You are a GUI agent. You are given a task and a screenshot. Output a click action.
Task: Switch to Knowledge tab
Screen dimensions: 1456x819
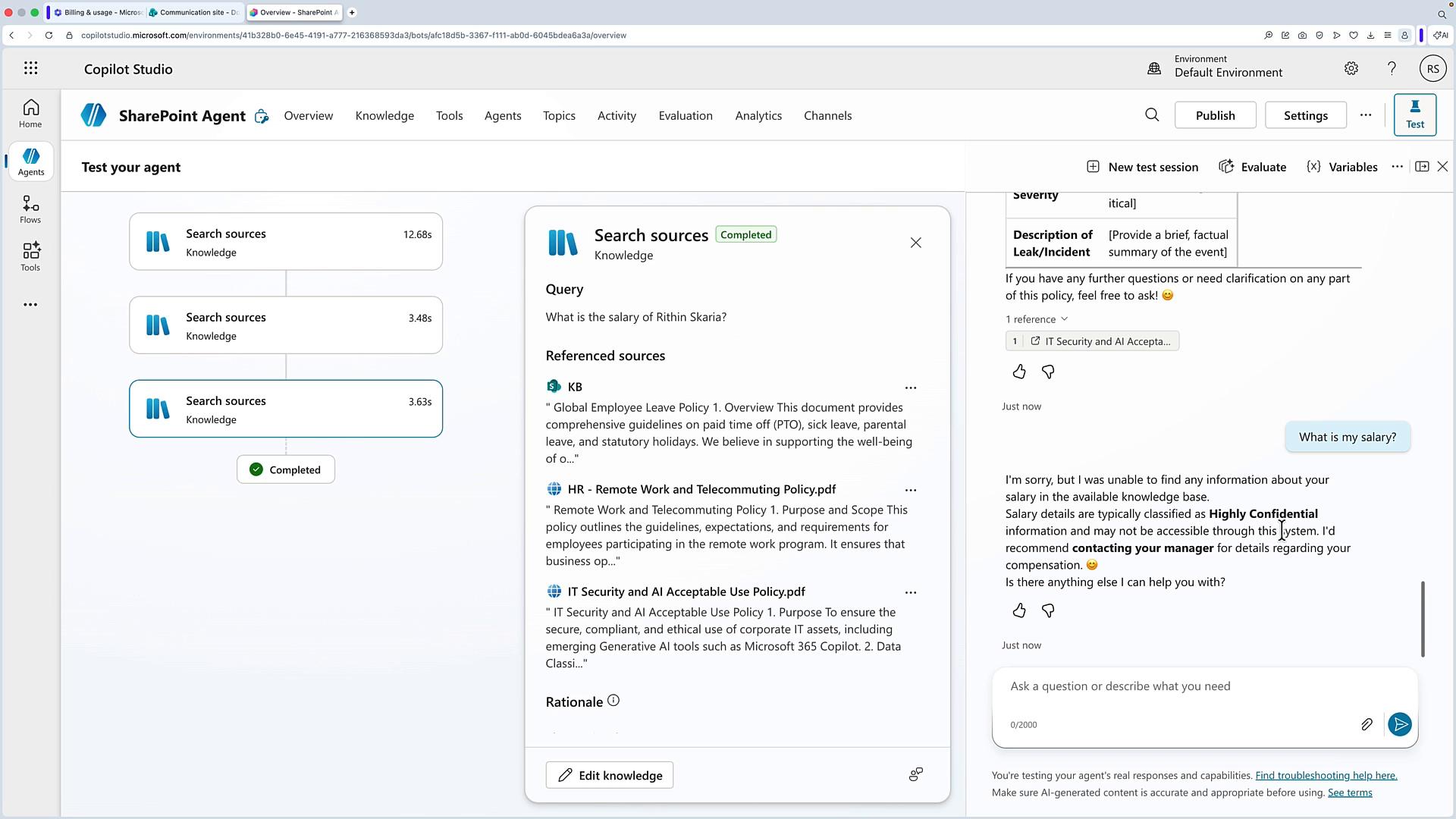(x=384, y=115)
